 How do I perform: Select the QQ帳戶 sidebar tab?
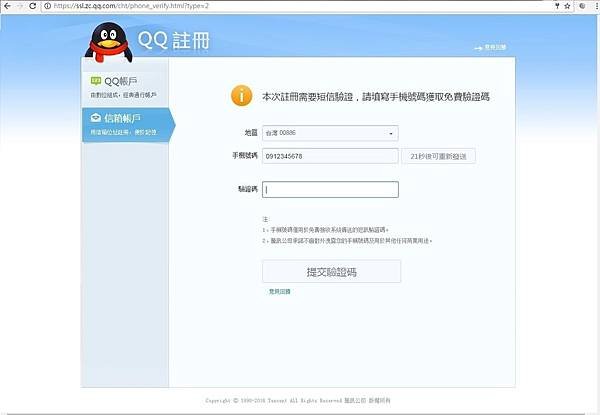[x=125, y=86]
